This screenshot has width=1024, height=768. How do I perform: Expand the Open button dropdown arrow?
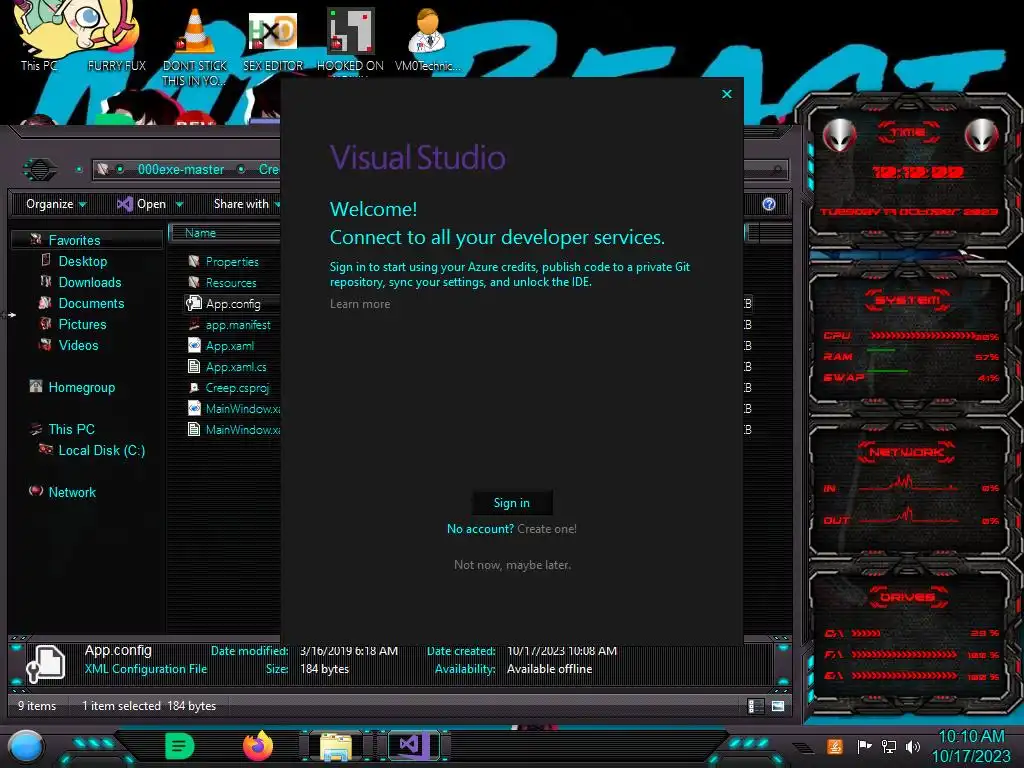click(x=180, y=204)
